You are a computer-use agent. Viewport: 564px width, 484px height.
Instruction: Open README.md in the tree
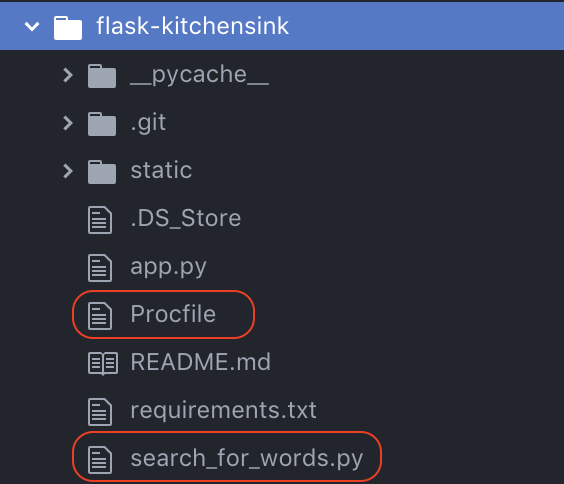tap(200, 362)
